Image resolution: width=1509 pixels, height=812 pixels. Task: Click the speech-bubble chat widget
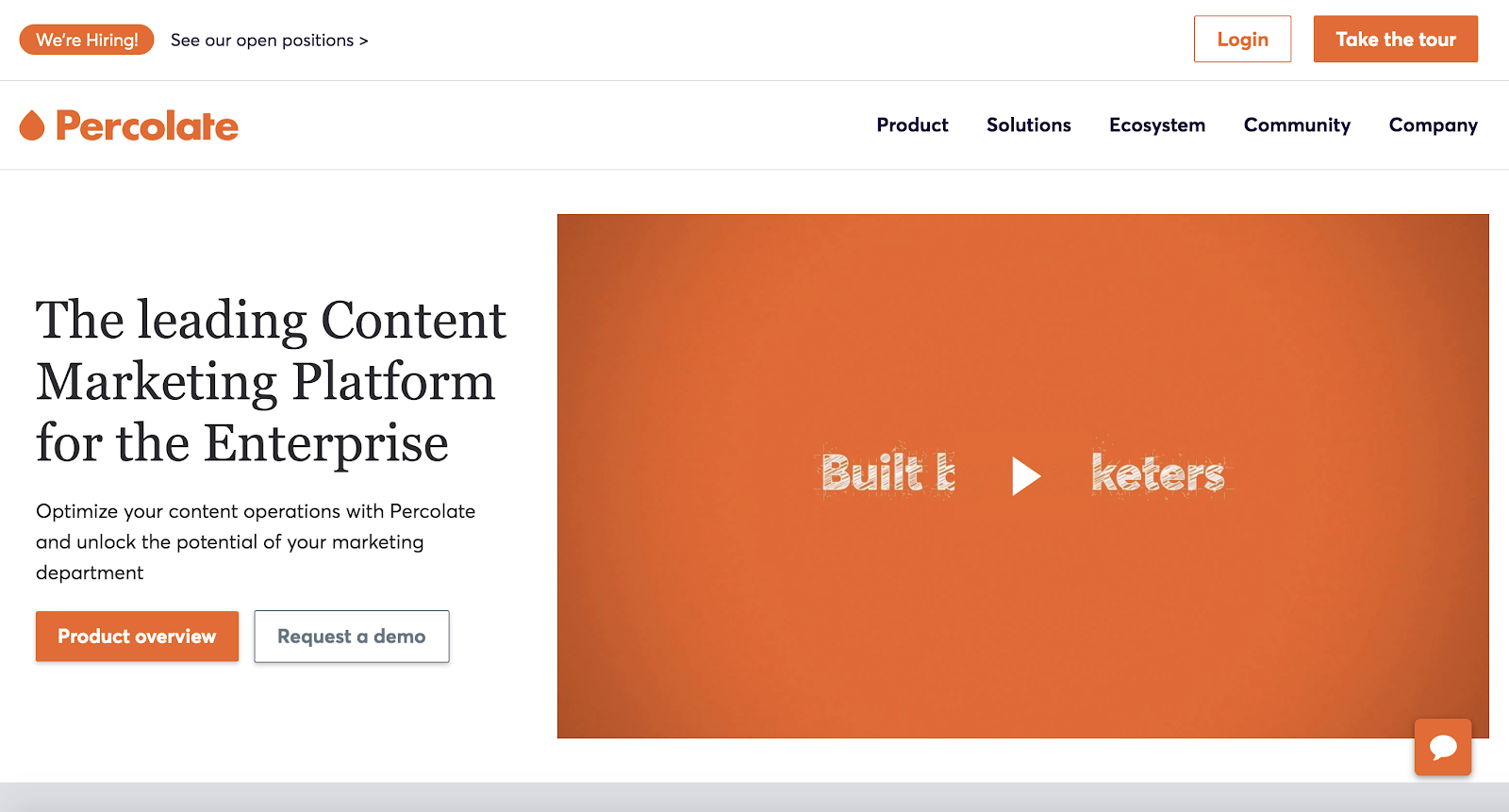(x=1442, y=748)
